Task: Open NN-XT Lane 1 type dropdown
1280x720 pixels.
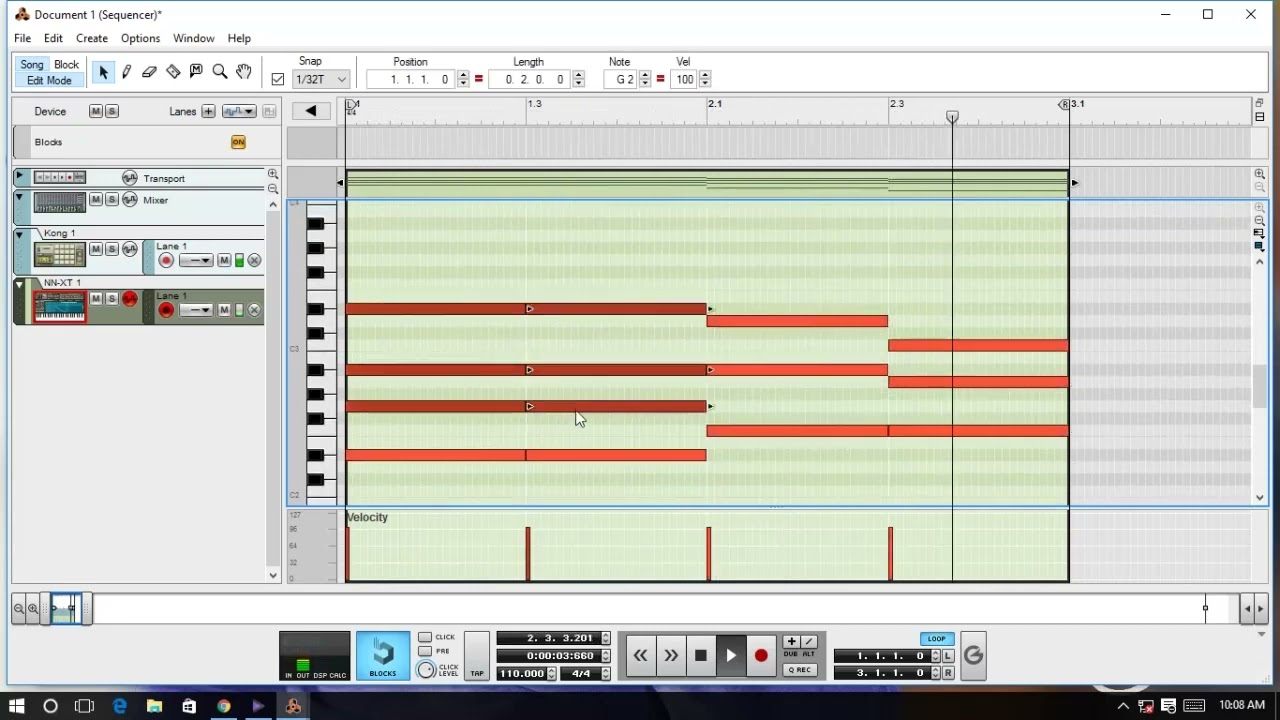Action: 195,310
